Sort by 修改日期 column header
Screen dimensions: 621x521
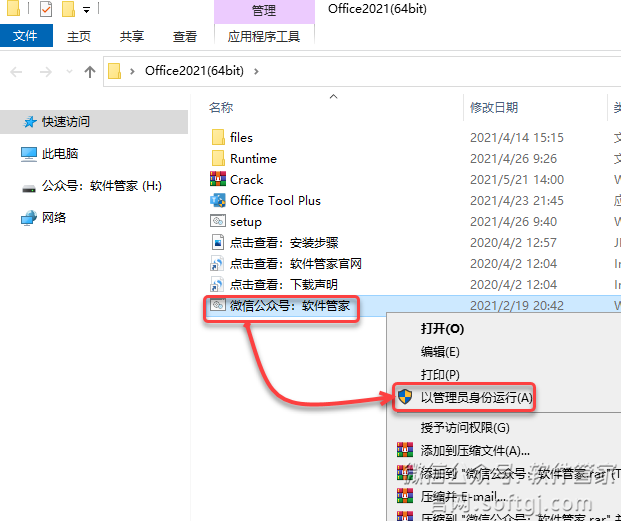coord(494,107)
